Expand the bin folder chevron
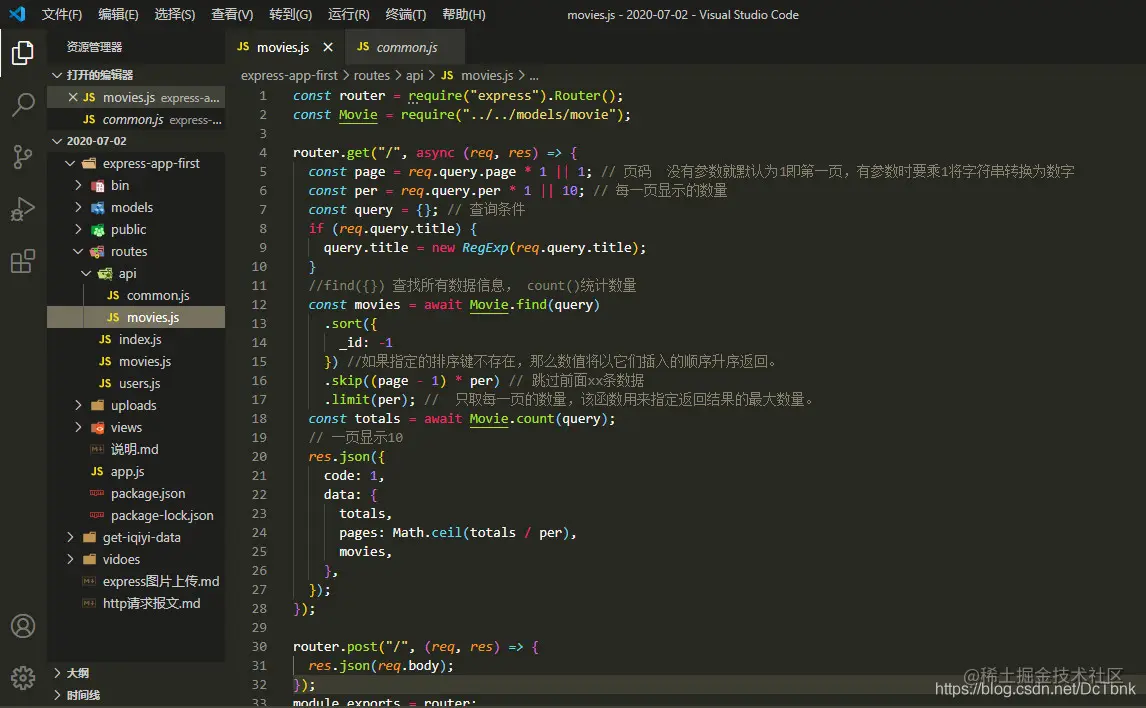 coord(78,186)
